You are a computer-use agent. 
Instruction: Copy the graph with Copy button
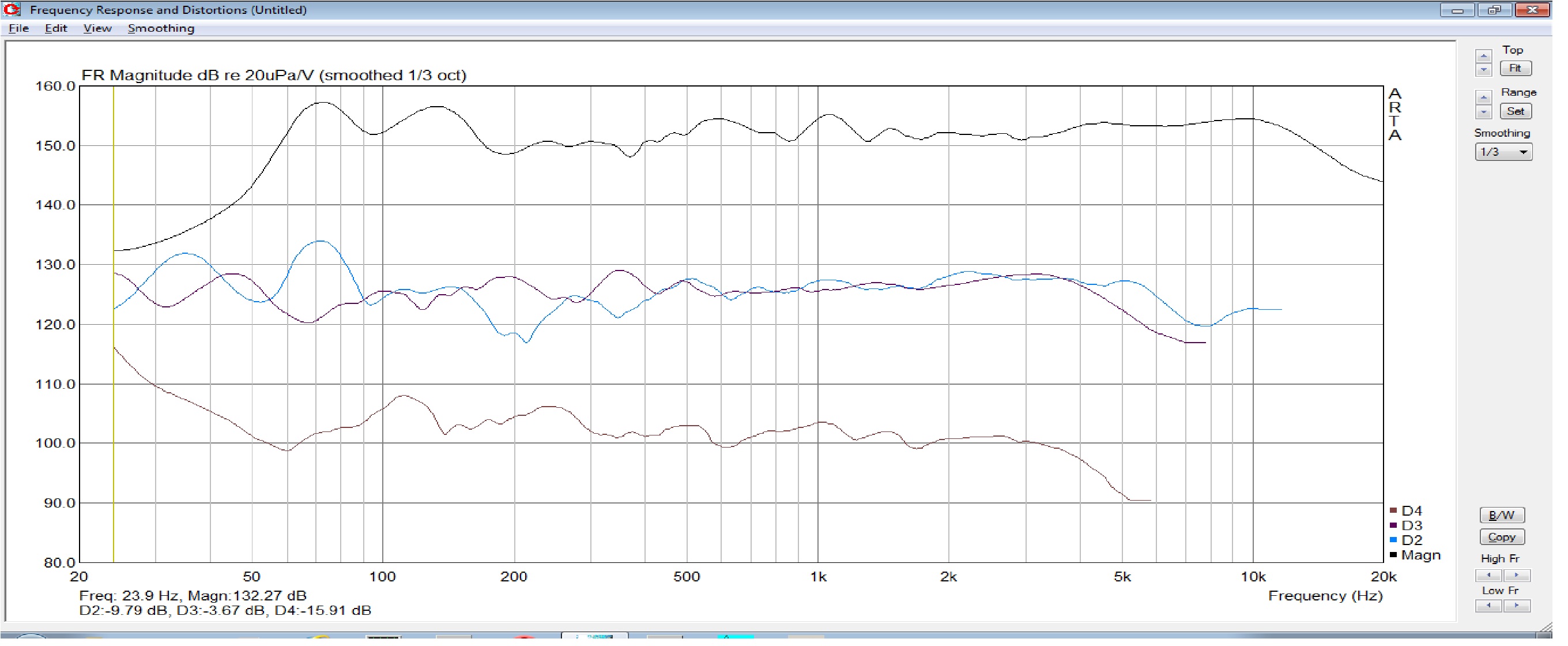coord(1502,537)
